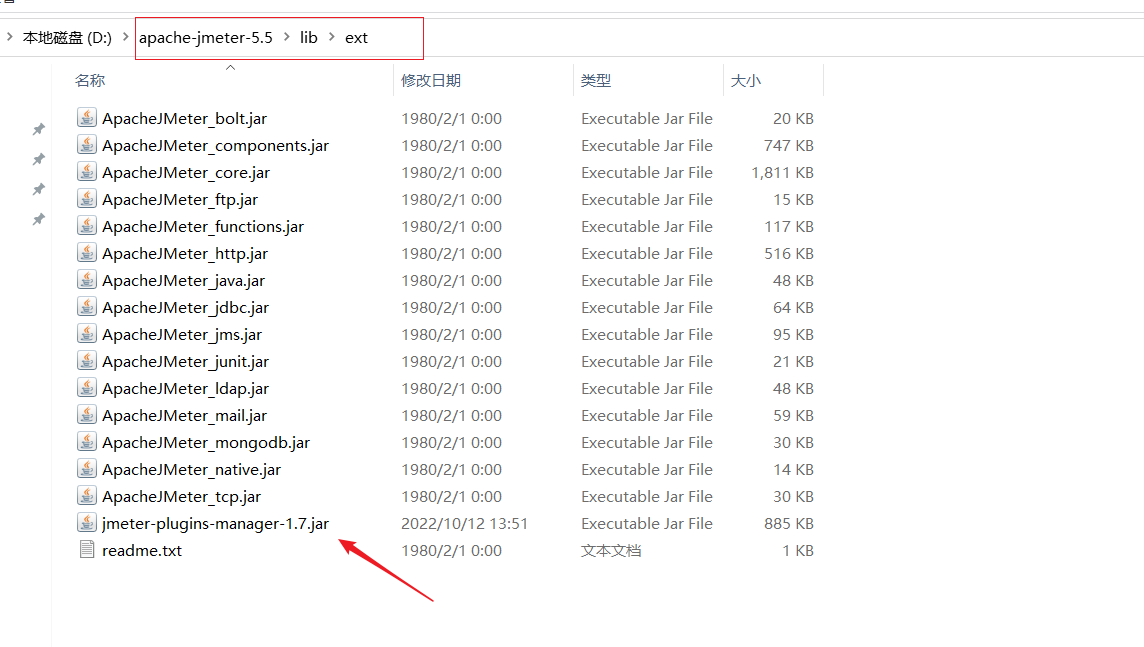
Task: Select the ApacheJMeter_jdbc.jar jar icon
Action: (x=87, y=306)
